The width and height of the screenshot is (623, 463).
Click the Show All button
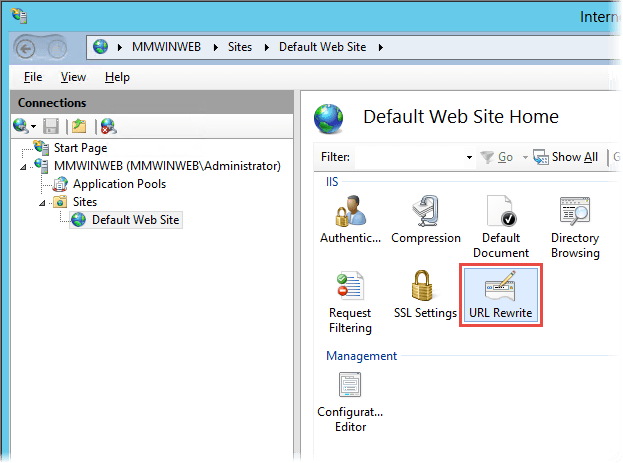coord(566,157)
